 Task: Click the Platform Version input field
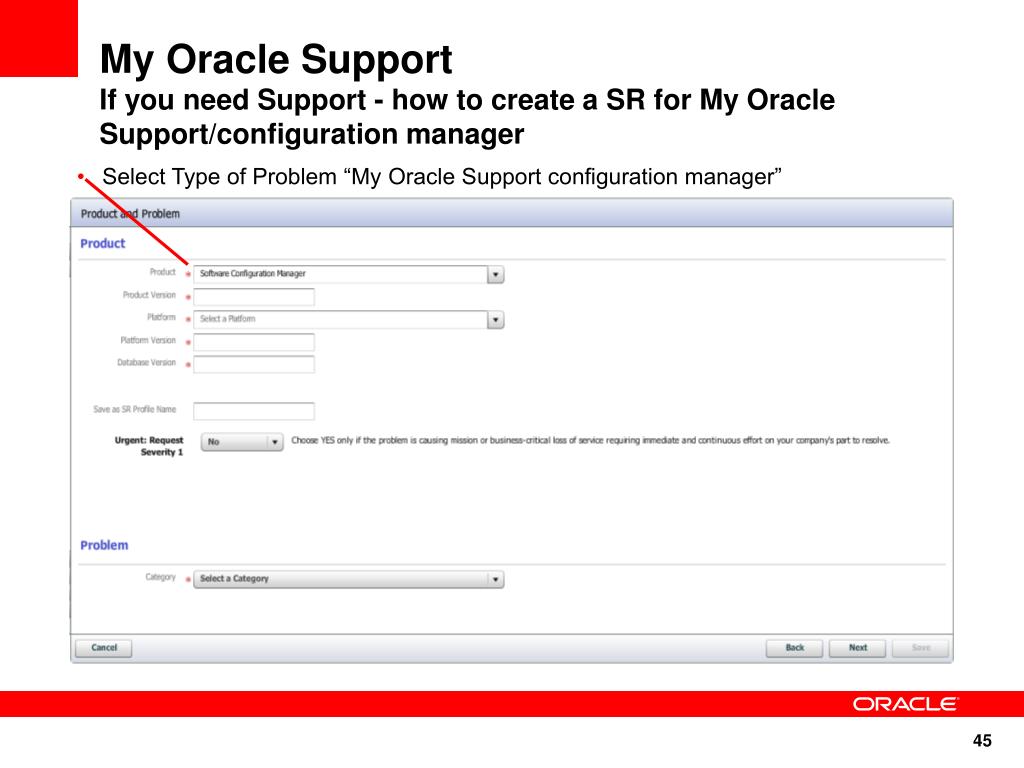coord(254,342)
